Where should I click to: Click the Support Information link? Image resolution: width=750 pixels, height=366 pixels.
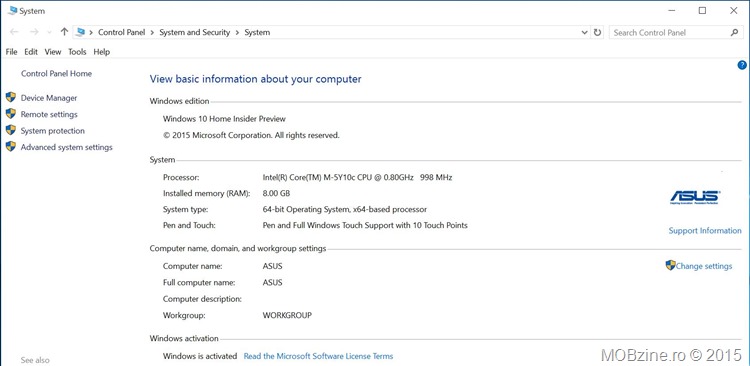click(705, 231)
